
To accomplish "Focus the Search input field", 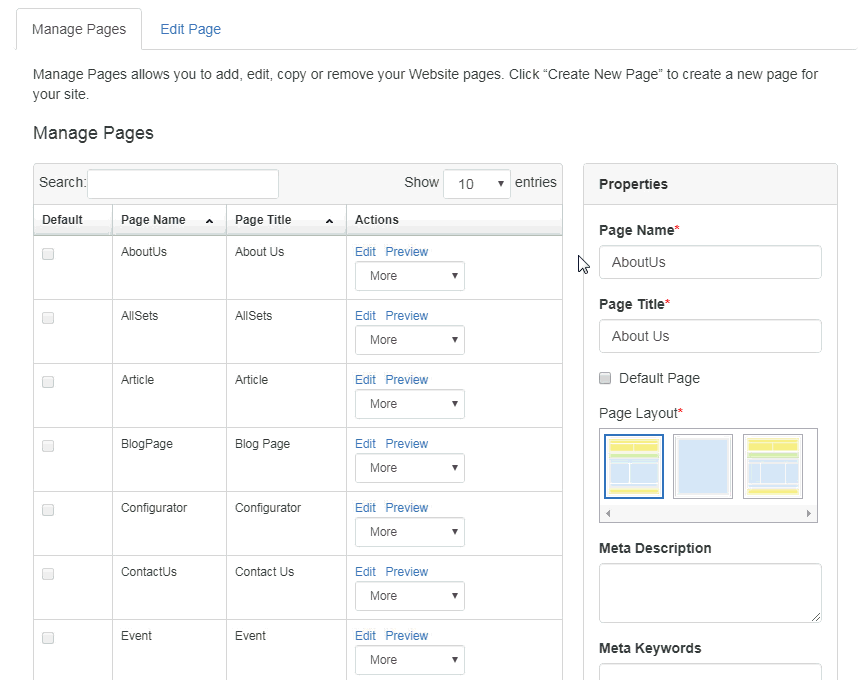I will (x=183, y=184).
